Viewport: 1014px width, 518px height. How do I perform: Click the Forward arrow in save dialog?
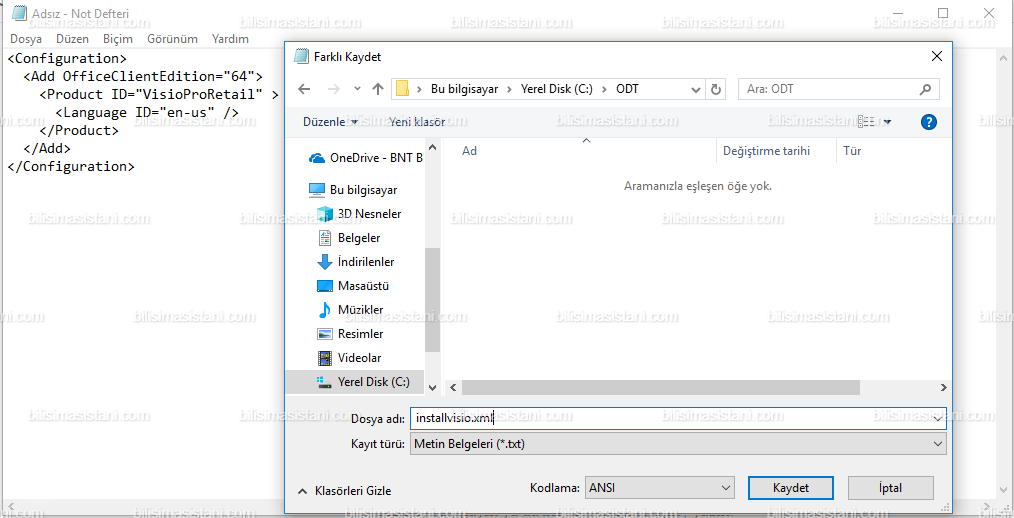pos(334,89)
